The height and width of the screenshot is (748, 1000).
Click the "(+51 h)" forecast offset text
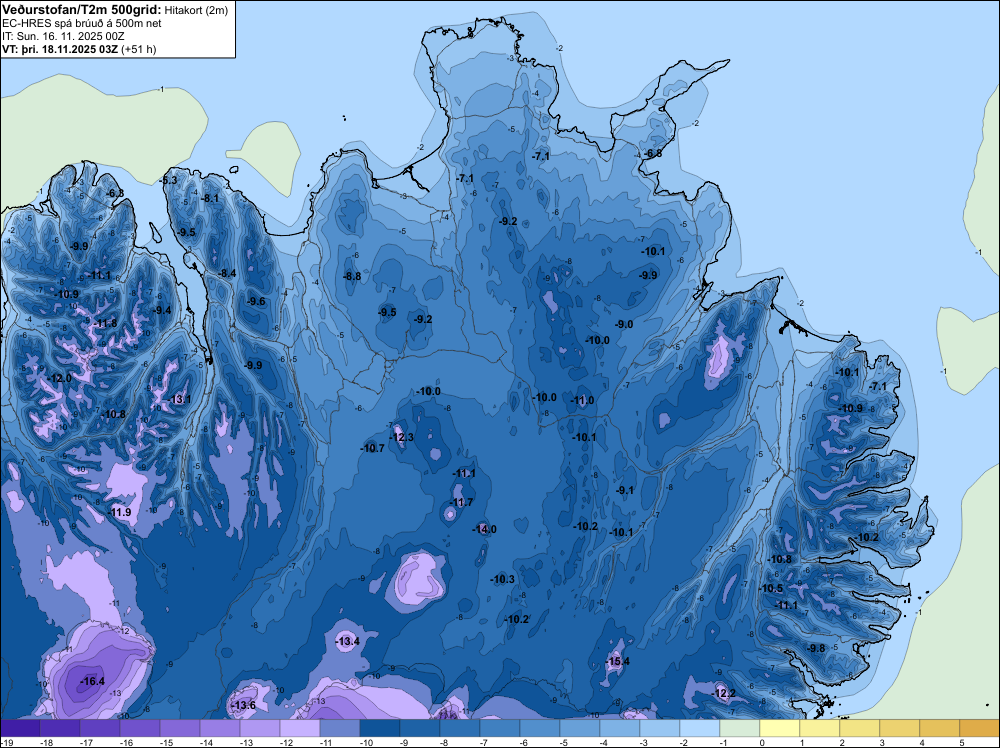pos(138,48)
